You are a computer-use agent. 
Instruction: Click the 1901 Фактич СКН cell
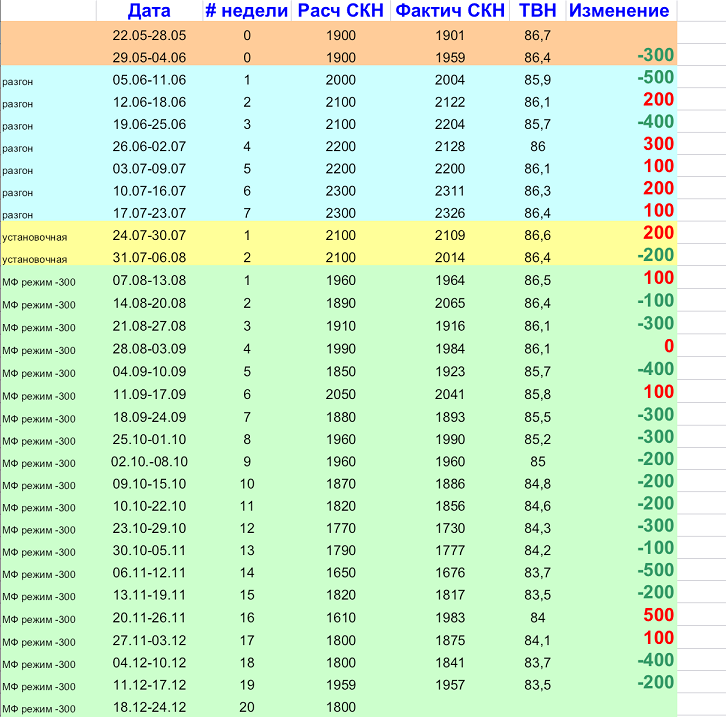click(450, 36)
